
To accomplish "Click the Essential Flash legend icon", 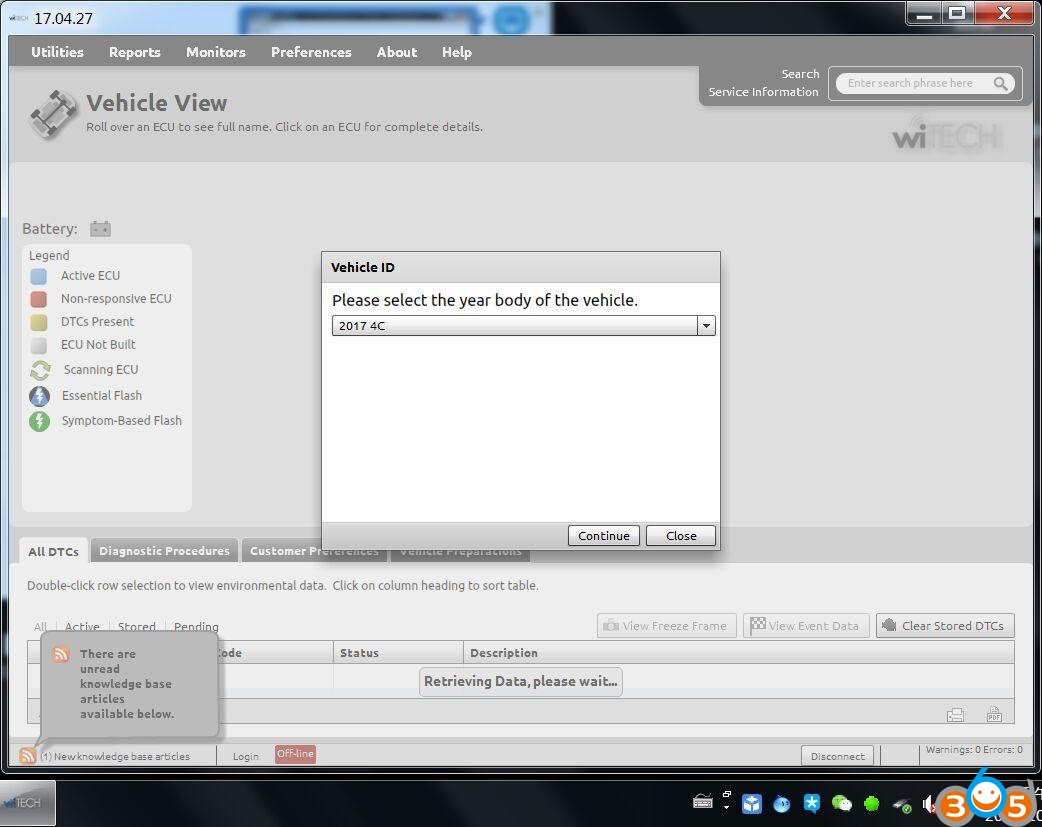I will [x=39, y=396].
